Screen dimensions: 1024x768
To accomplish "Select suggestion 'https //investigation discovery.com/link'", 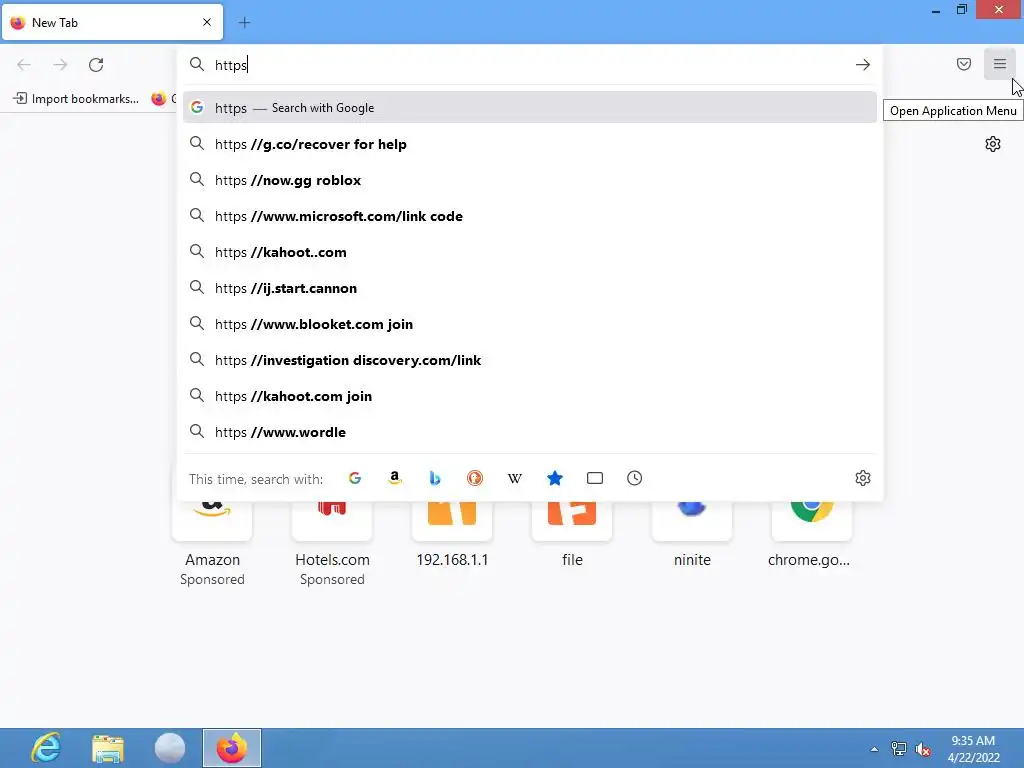I will [x=530, y=359].
